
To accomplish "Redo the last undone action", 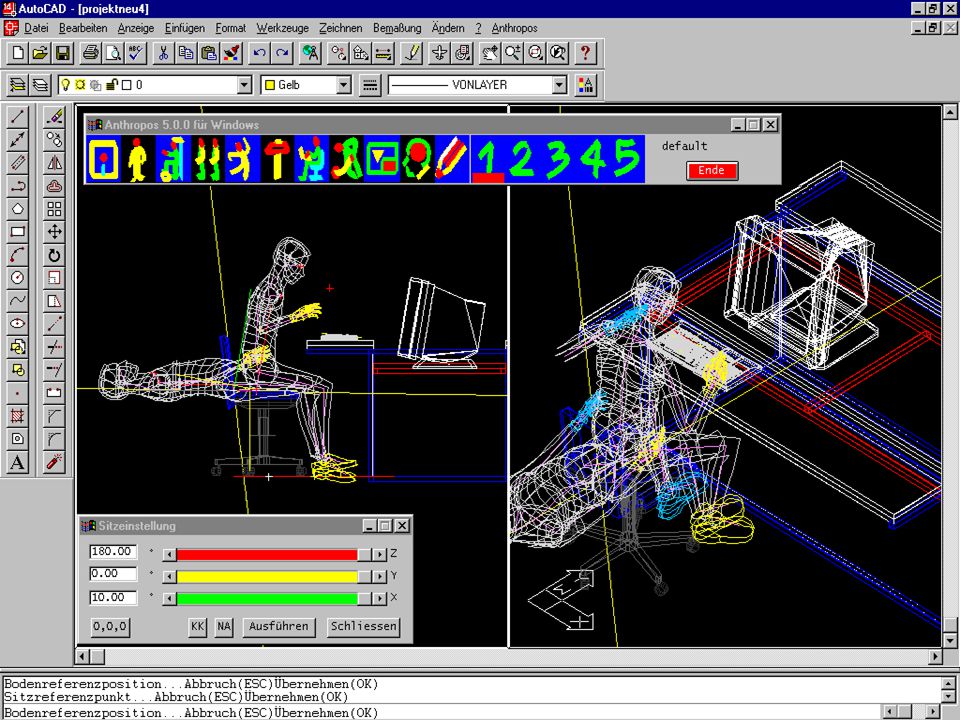I will point(282,53).
